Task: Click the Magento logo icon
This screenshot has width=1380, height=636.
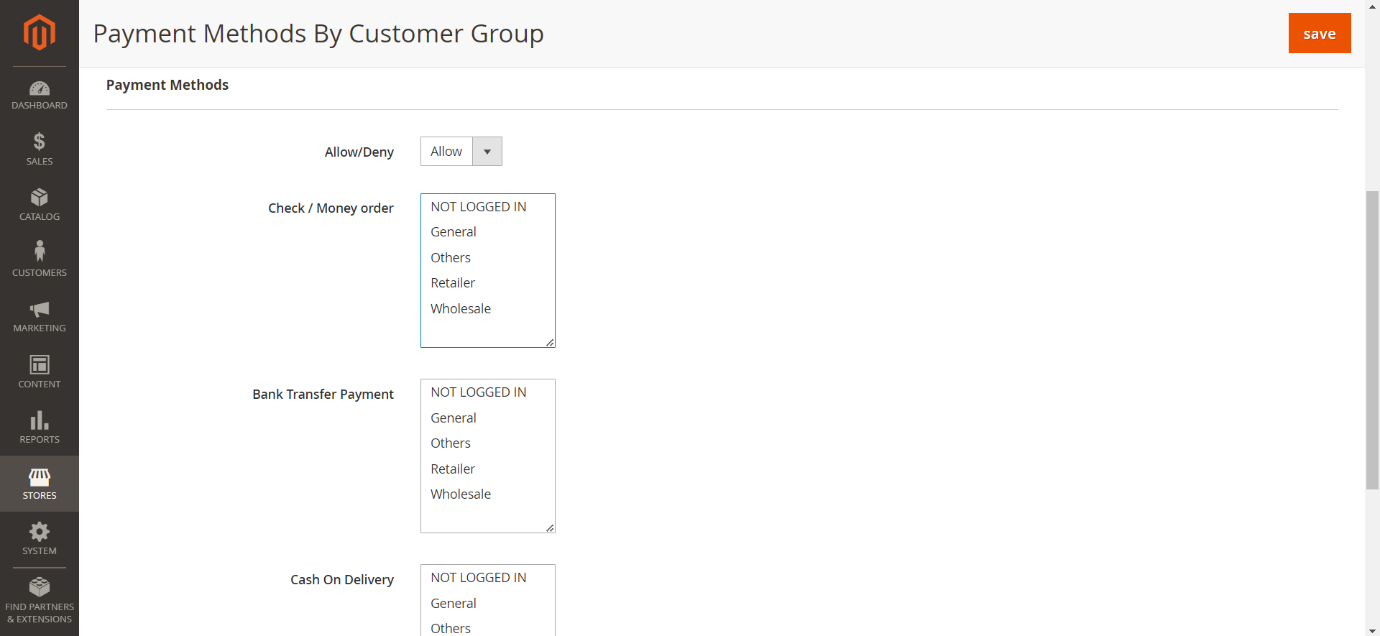Action: click(x=39, y=33)
